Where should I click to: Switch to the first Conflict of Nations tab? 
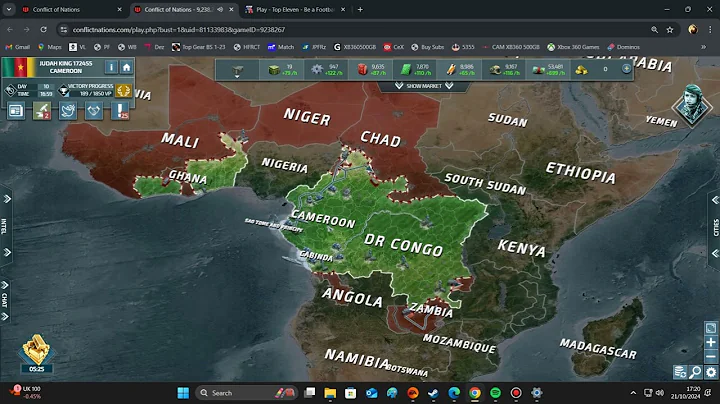(71, 9)
